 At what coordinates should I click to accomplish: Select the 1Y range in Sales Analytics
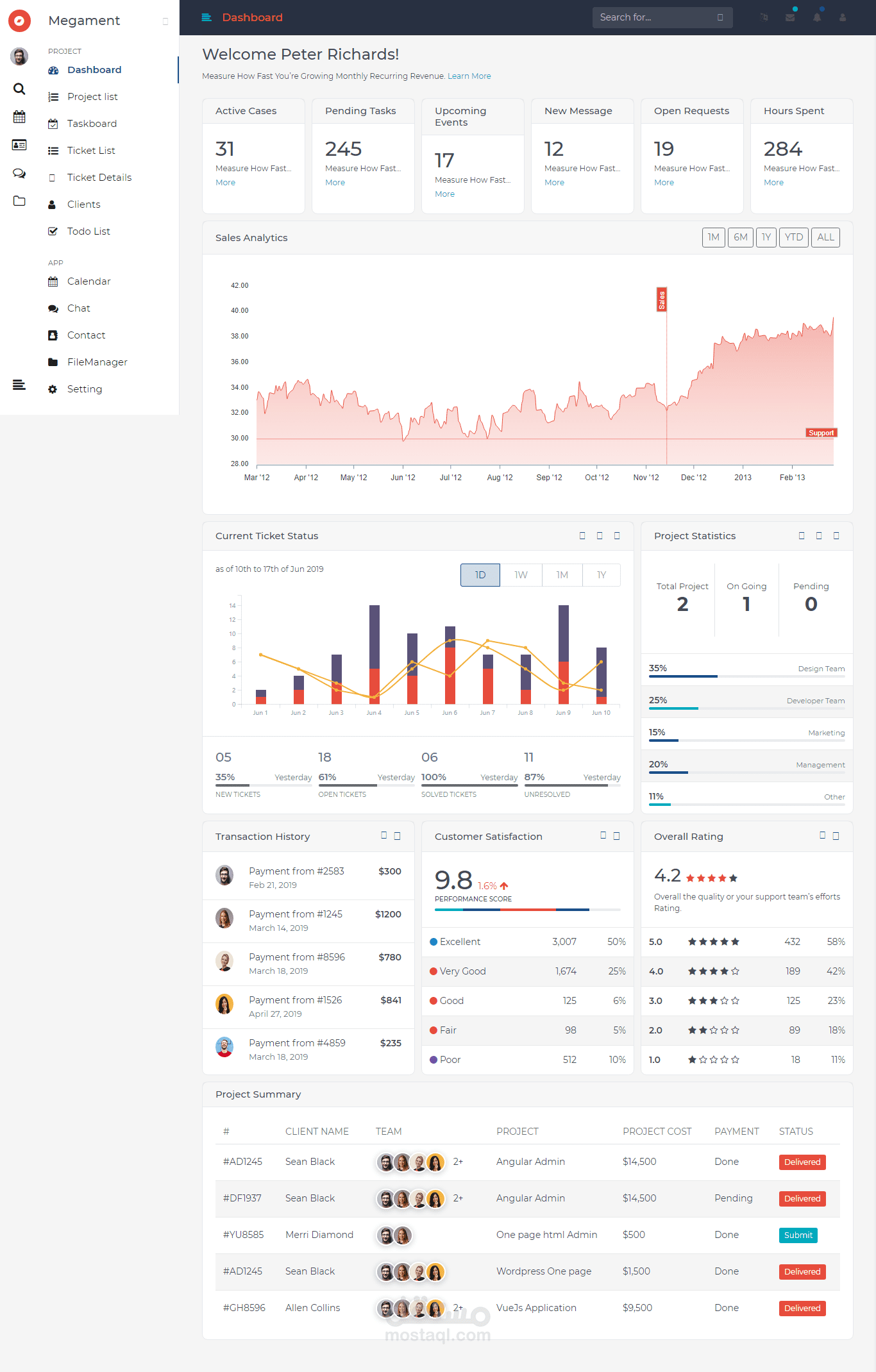click(x=766, y=237)
